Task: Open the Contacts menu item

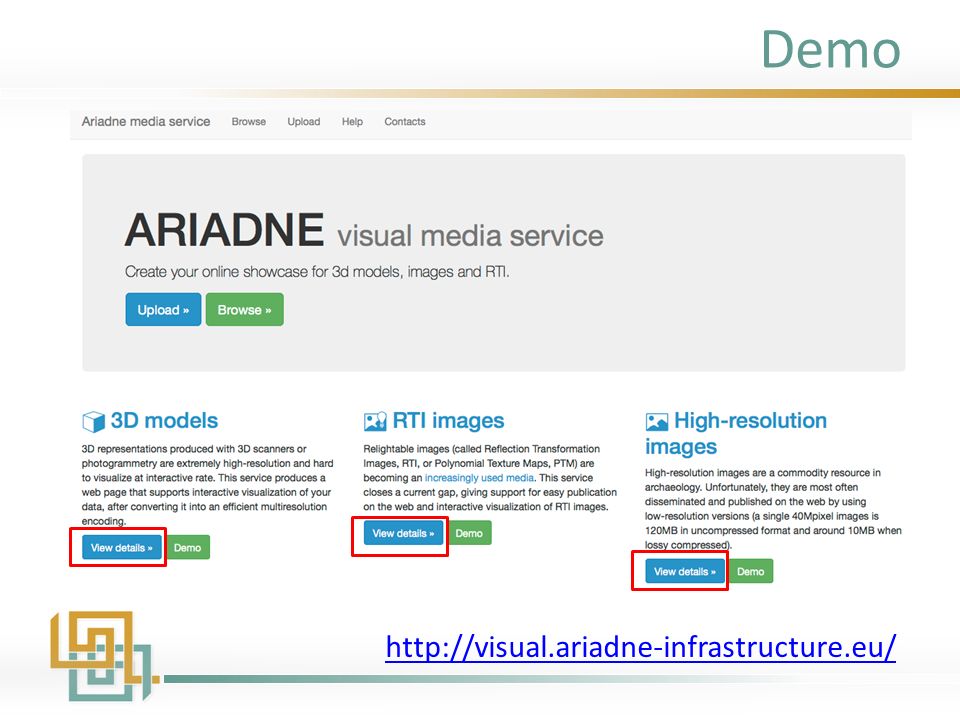Action: (405, 121)
